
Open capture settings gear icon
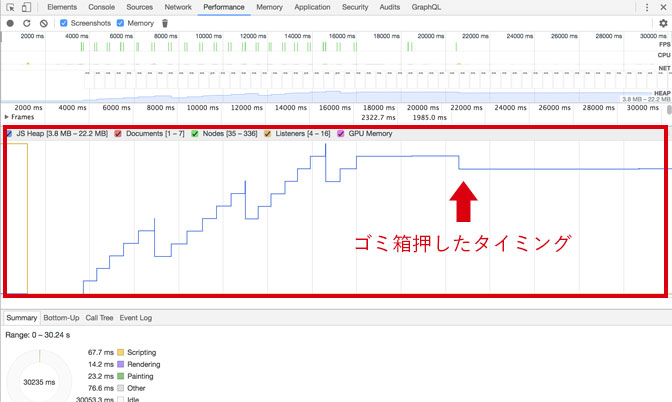click(x=663, y=23)
